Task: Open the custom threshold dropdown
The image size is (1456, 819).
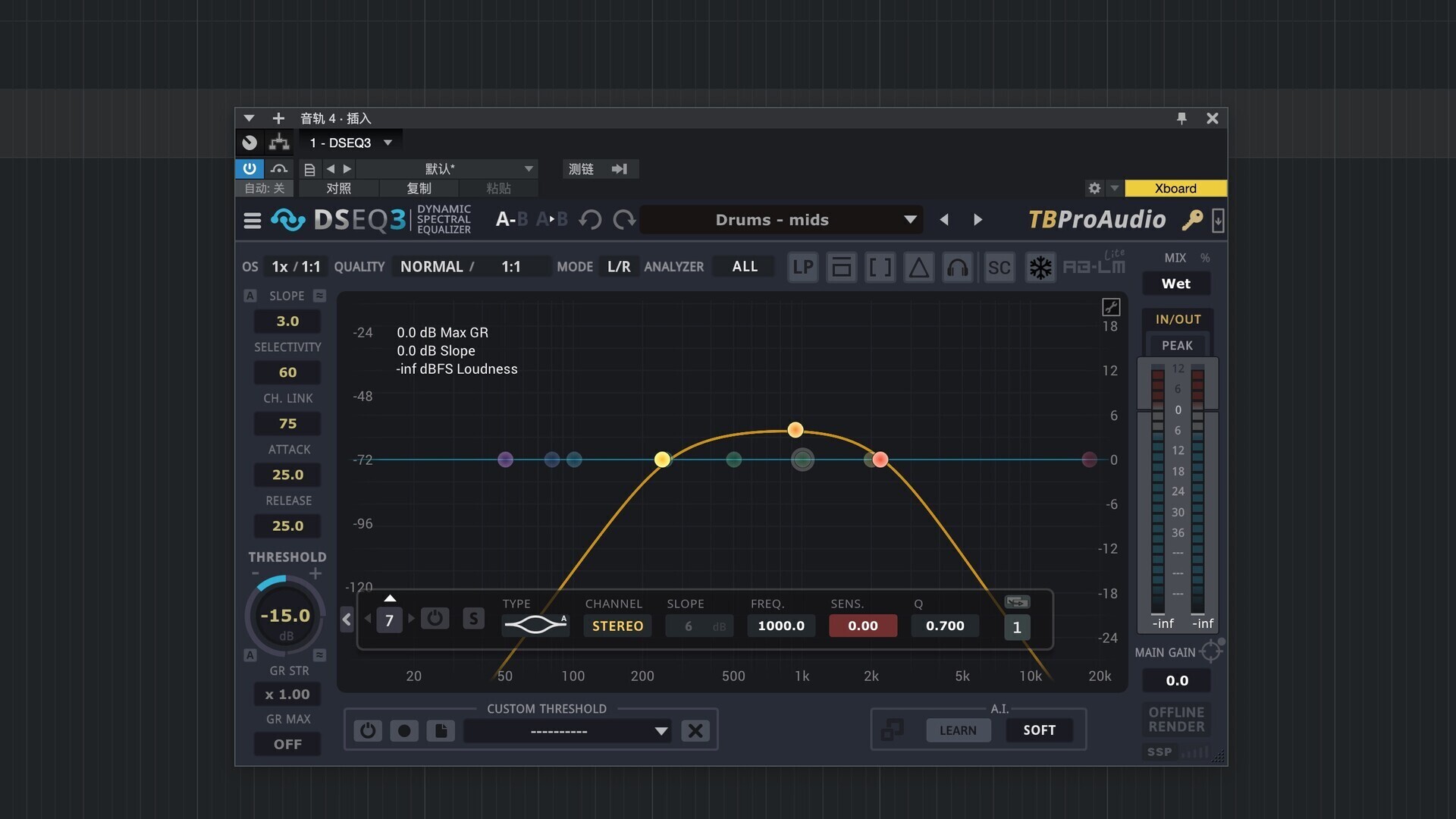Action: 567,731
